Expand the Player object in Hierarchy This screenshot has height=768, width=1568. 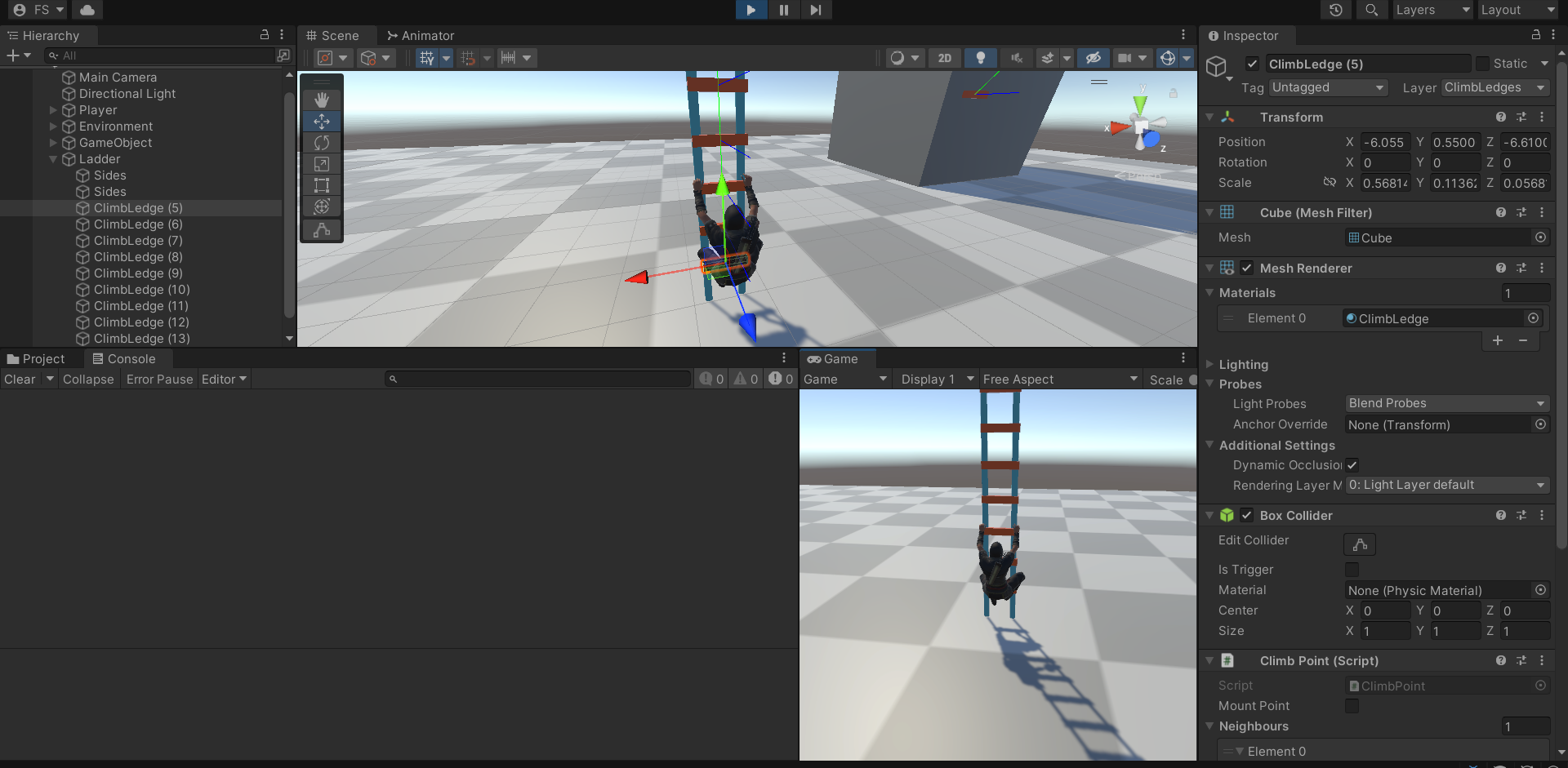[x=53, y=110]
